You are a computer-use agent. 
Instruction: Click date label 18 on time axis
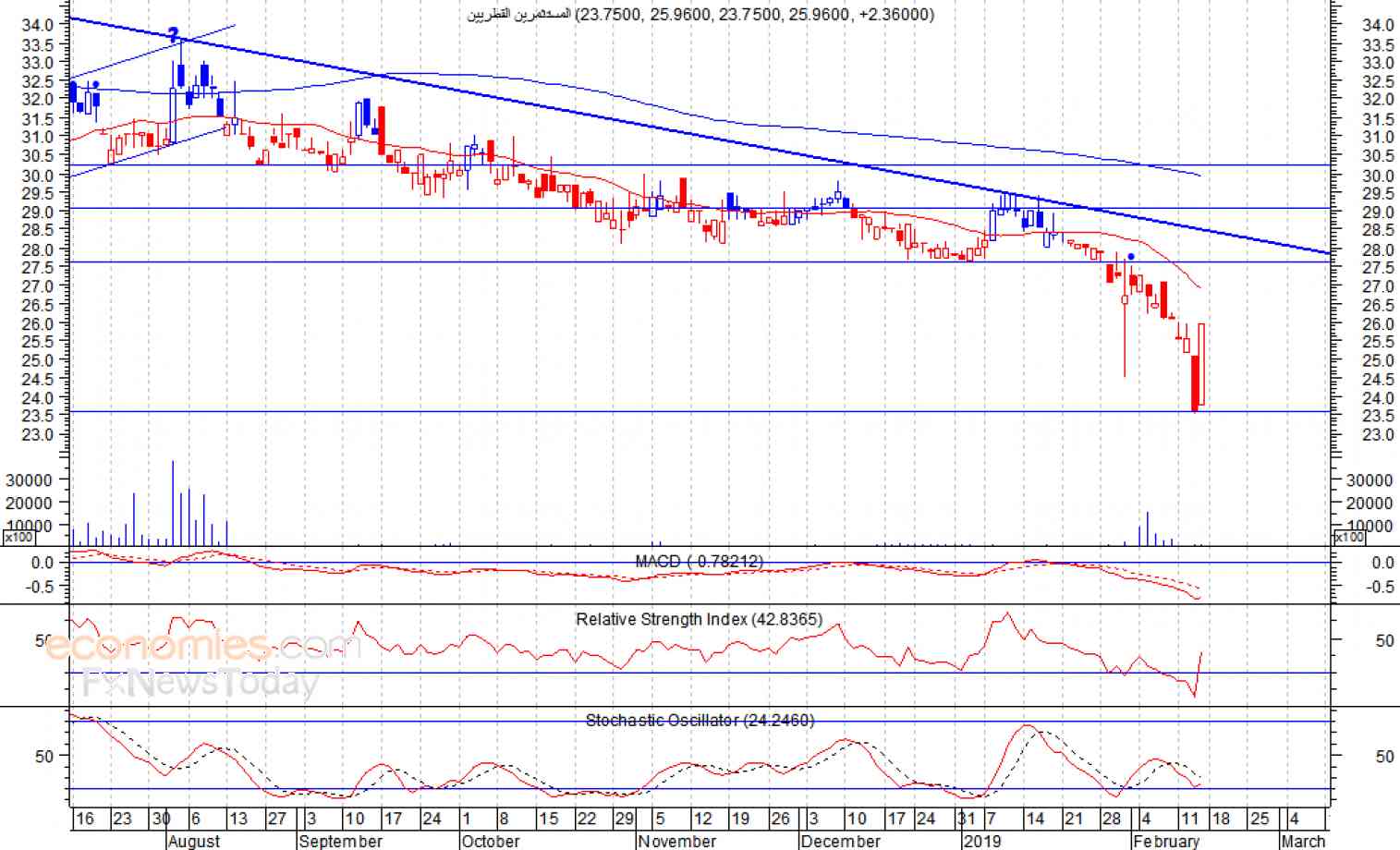pos(1222,819)
